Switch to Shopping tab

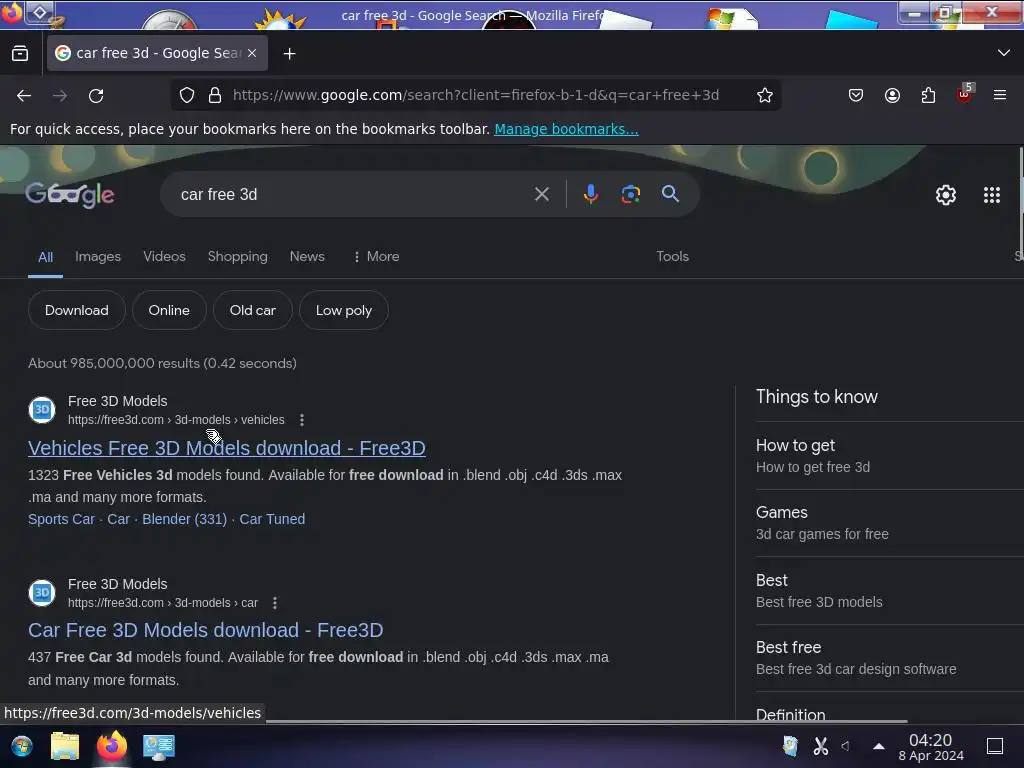point(238,257)
